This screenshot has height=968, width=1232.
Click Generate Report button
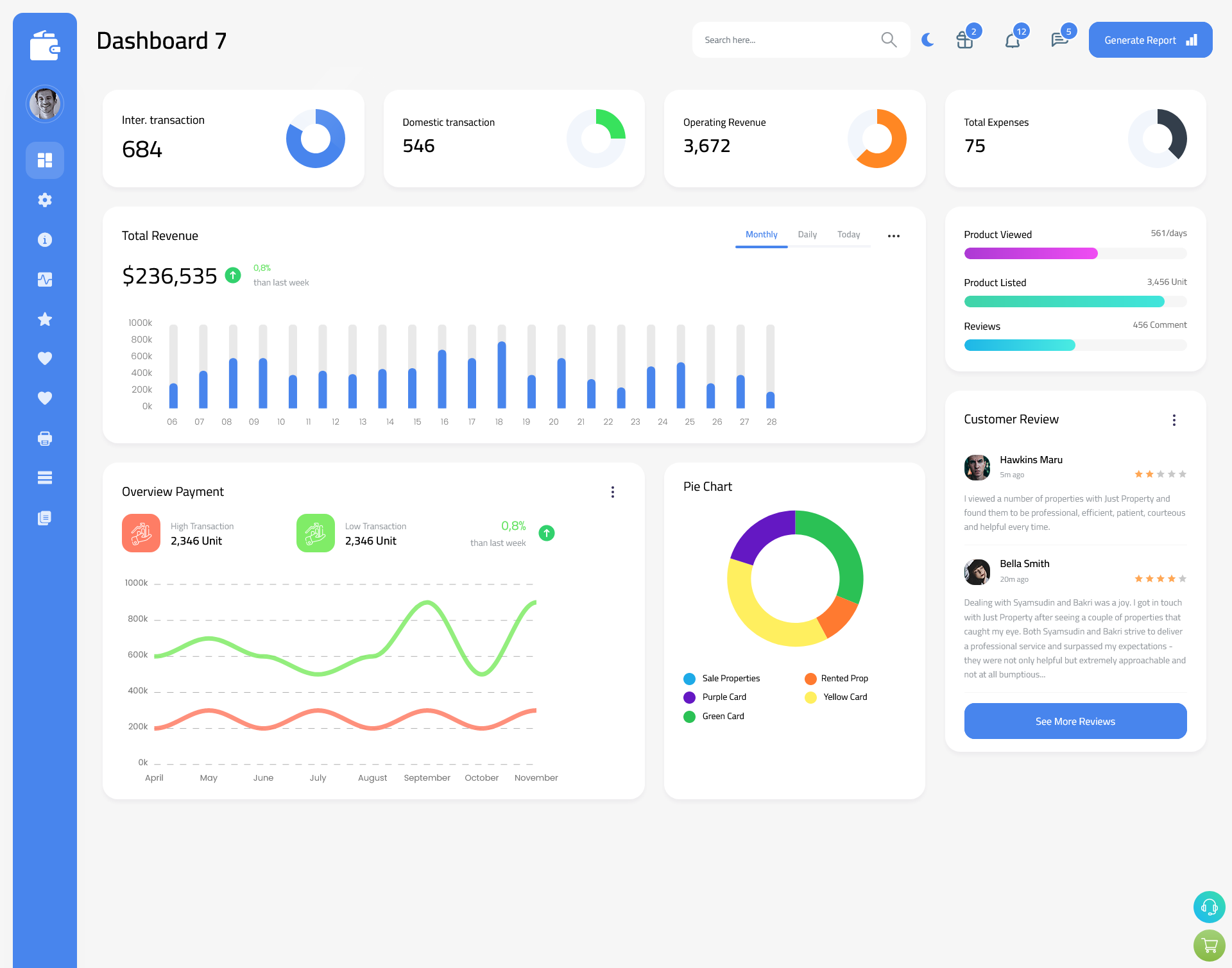(x=1151, y=39)
